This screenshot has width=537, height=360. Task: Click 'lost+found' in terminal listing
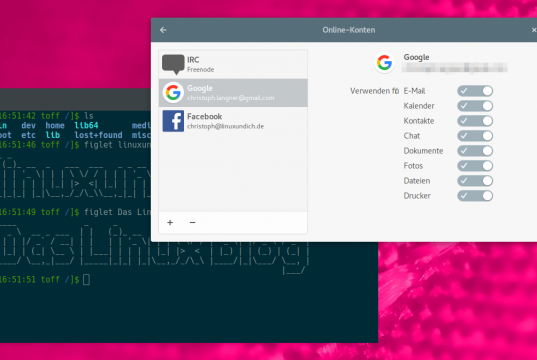click(x=98, y=135)
